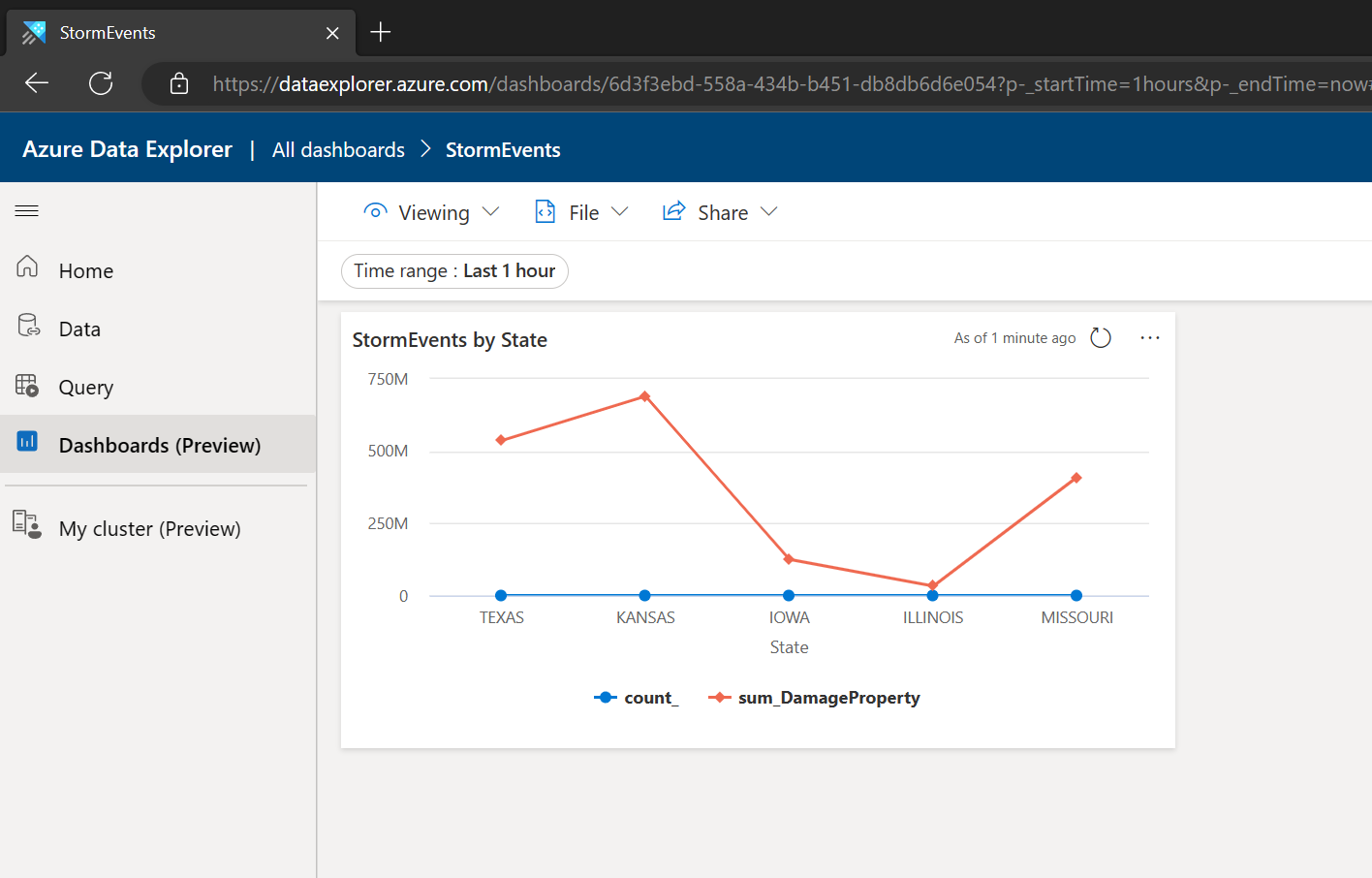1372x878 pixels.
Task: Click the orange sum_DamageProperty legend marker
Action: tap(720, 698)
